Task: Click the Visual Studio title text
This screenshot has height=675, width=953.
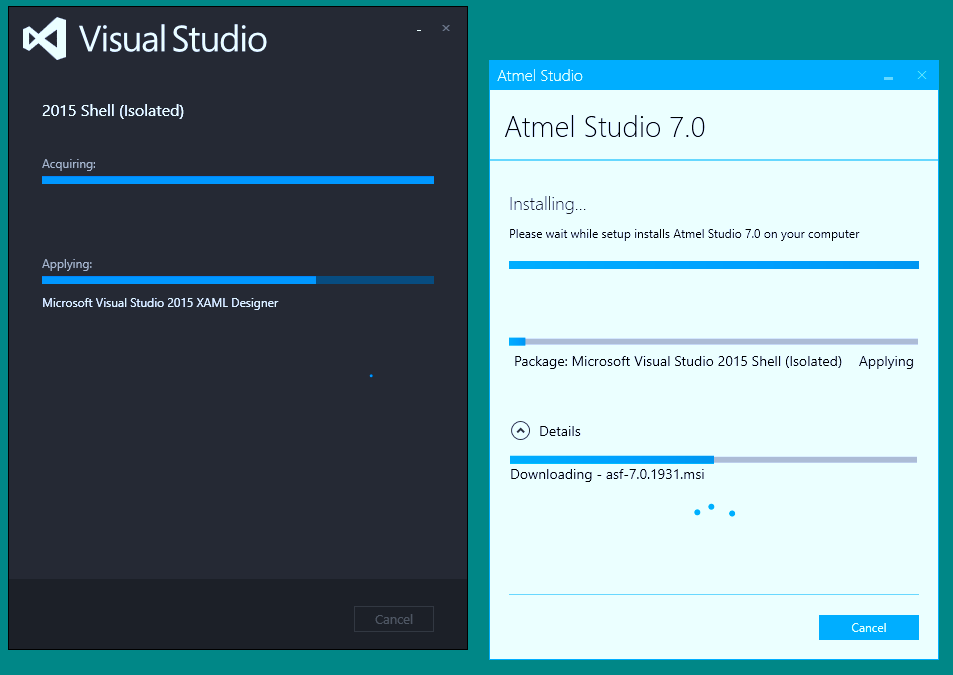Action: pyautogui.click(x=173, y=39)
